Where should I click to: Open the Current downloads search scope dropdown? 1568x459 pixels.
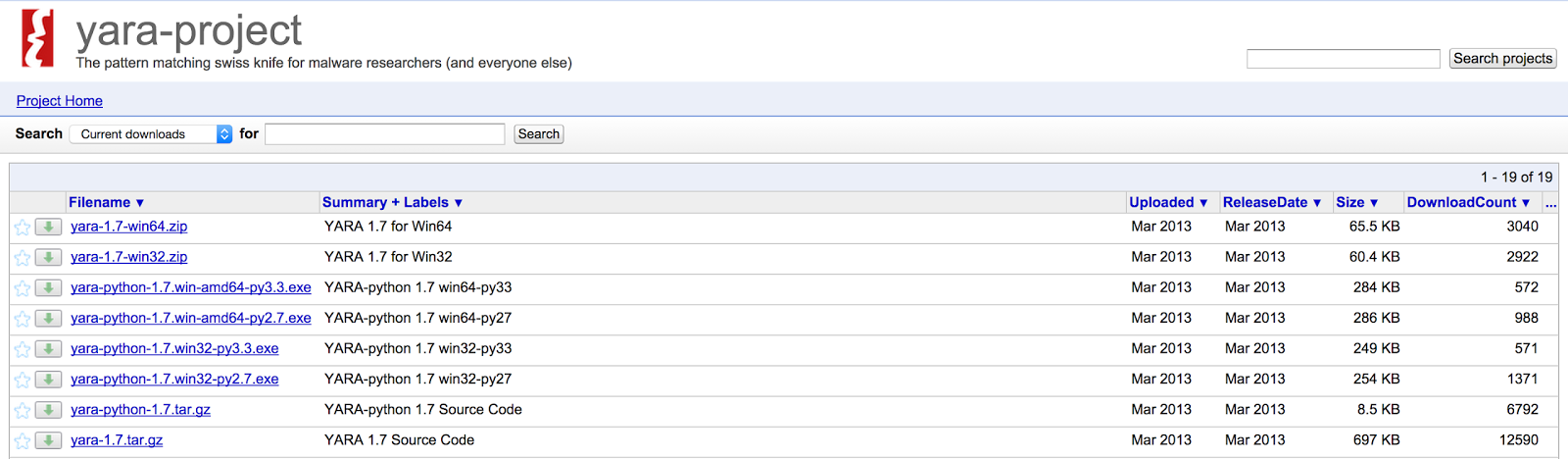[151, 134]
